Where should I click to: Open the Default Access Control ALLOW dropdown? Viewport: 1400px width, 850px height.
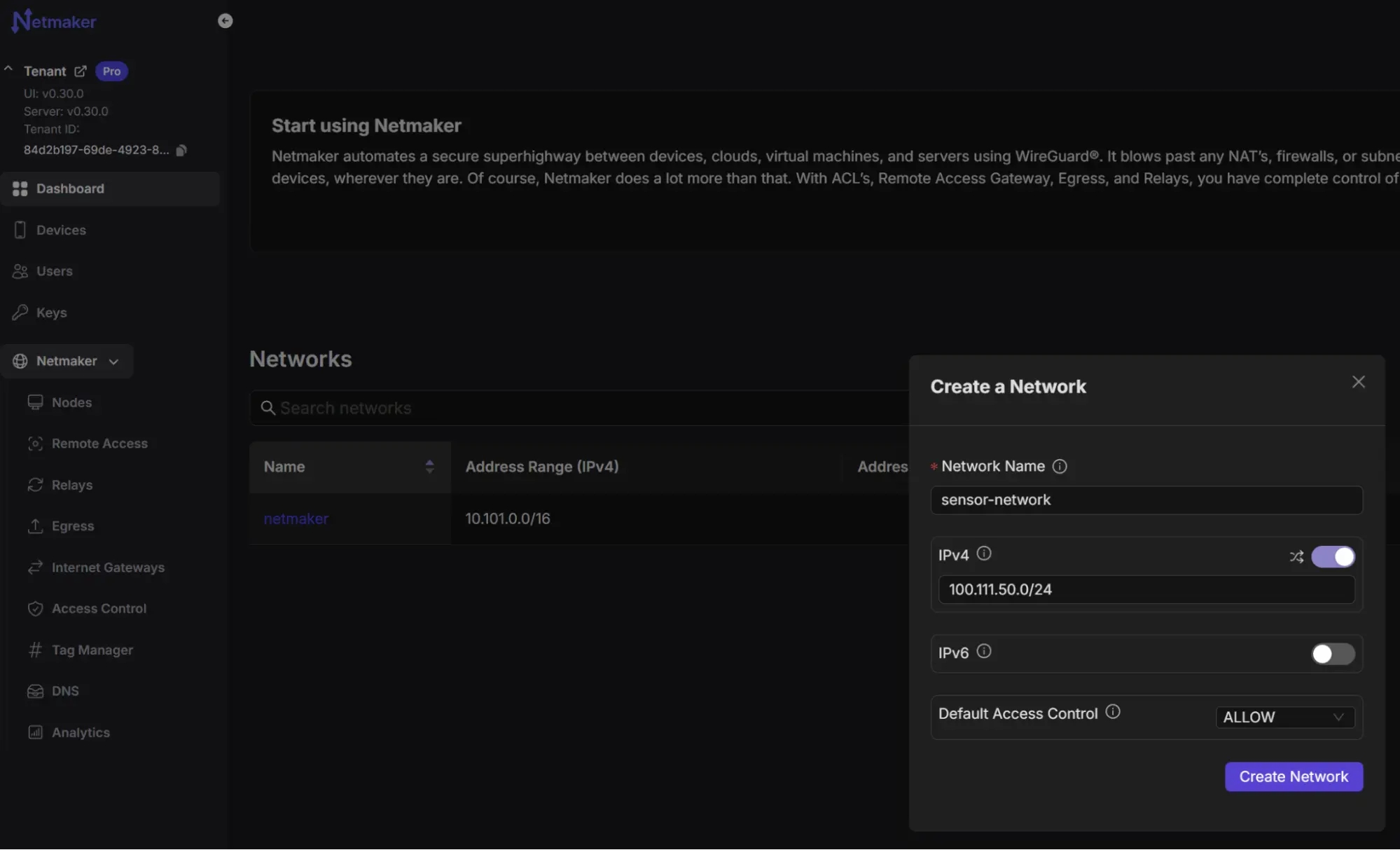[x=1284, y=717]
